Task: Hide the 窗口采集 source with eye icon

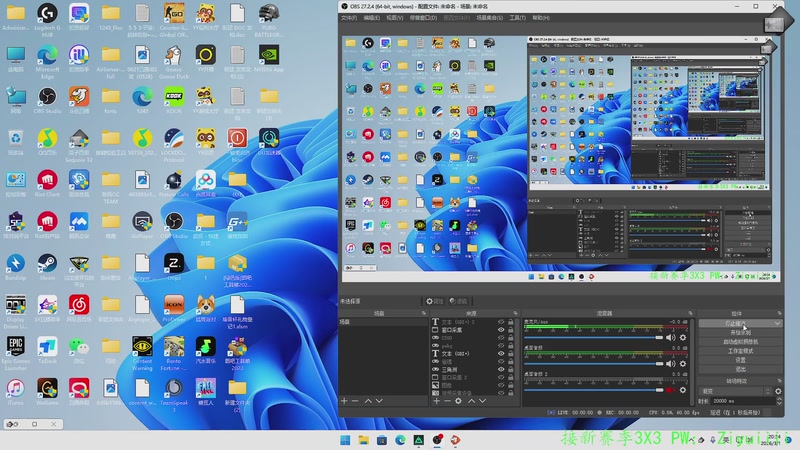Action: point(501,331)
